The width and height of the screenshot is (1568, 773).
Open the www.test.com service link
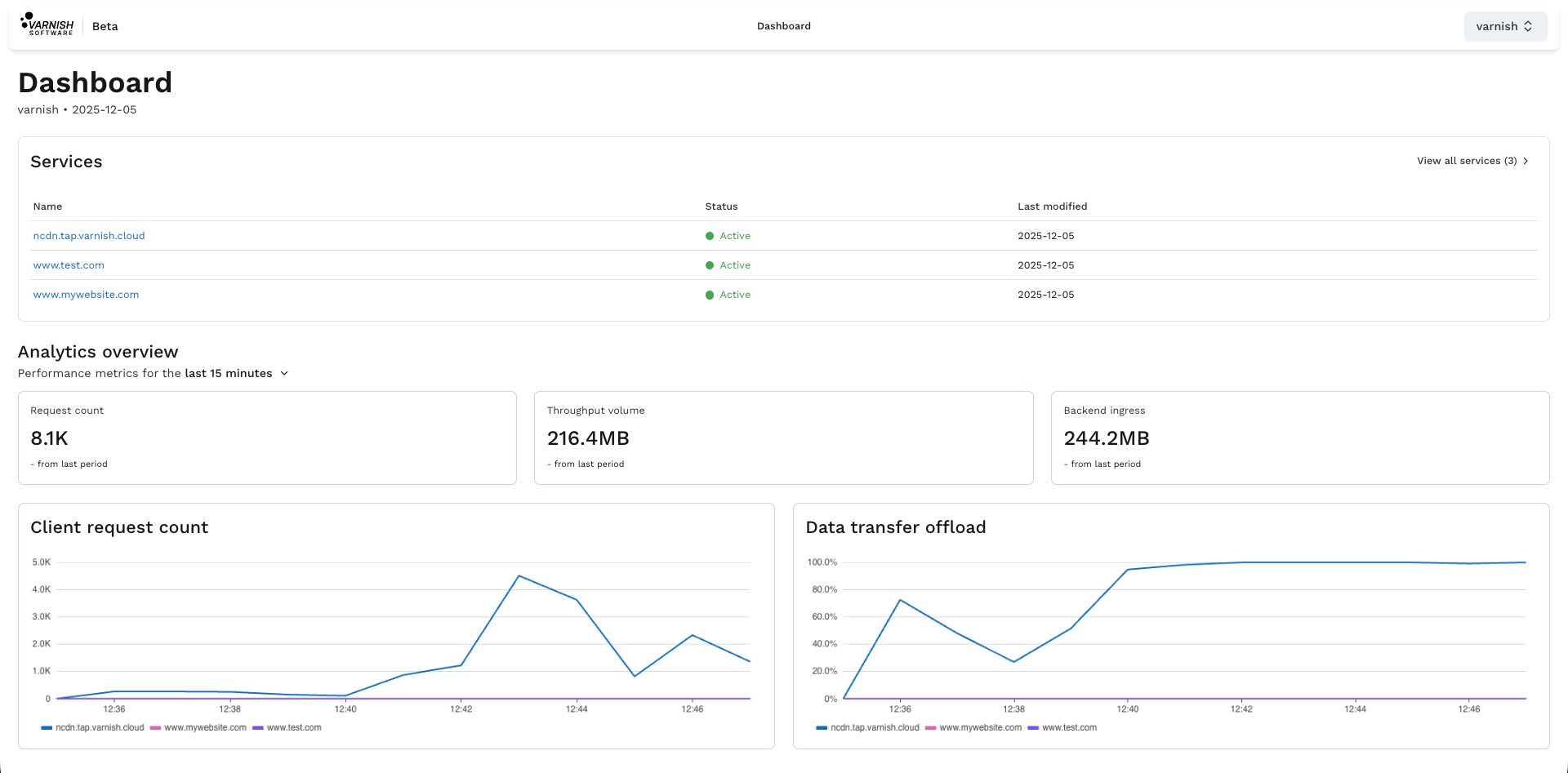[x=69, y=265]
